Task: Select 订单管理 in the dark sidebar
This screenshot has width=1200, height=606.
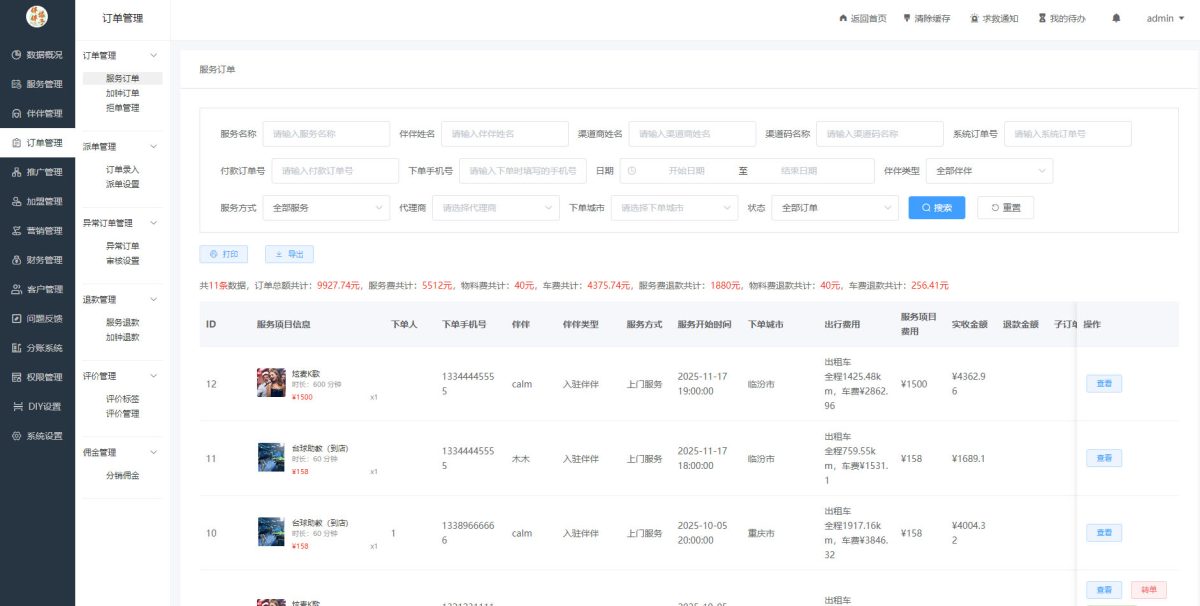Action: point(37,143)
